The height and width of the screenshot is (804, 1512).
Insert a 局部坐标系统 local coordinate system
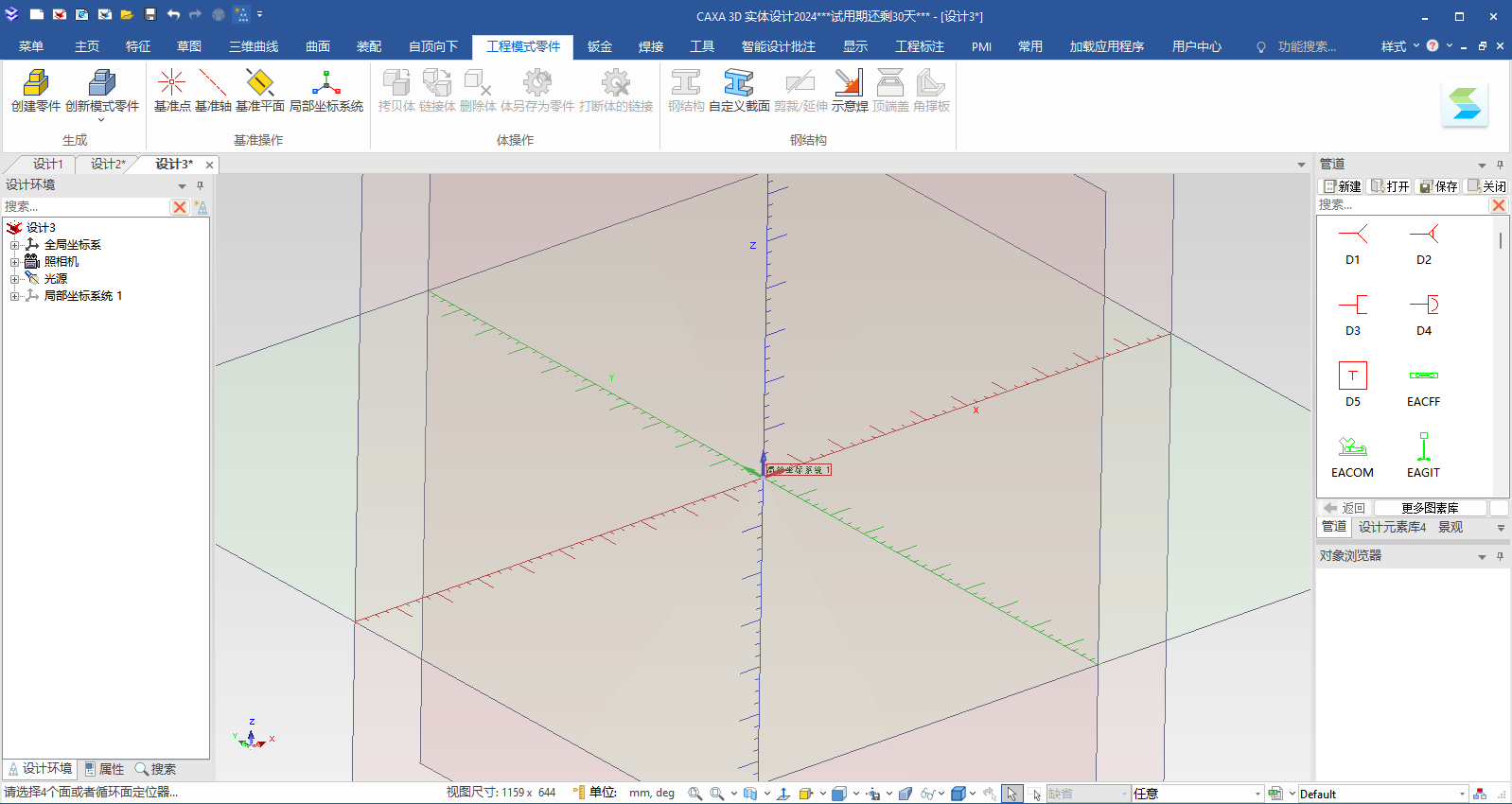coord(325,84)
